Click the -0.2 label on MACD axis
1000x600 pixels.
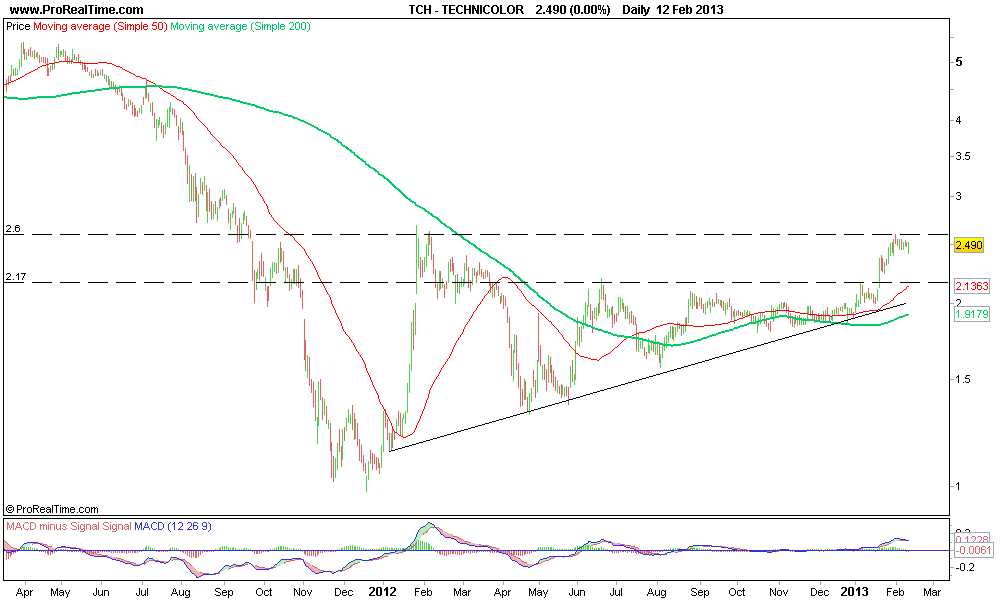966,567
